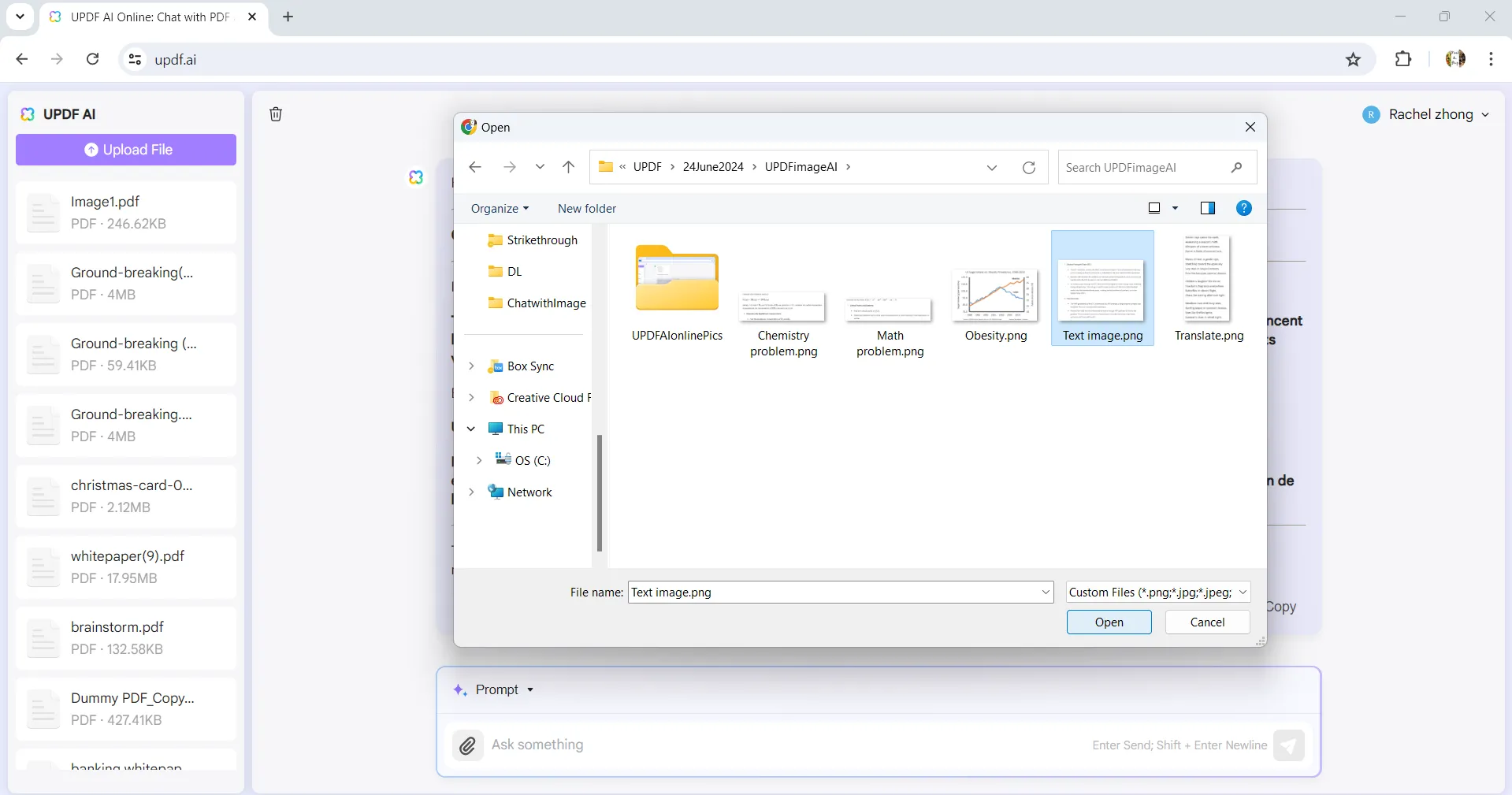Image resolution: width=1512 pixels, height=795 pixels.
Task: Go back in browser history
Action: [x=22, y=59]
